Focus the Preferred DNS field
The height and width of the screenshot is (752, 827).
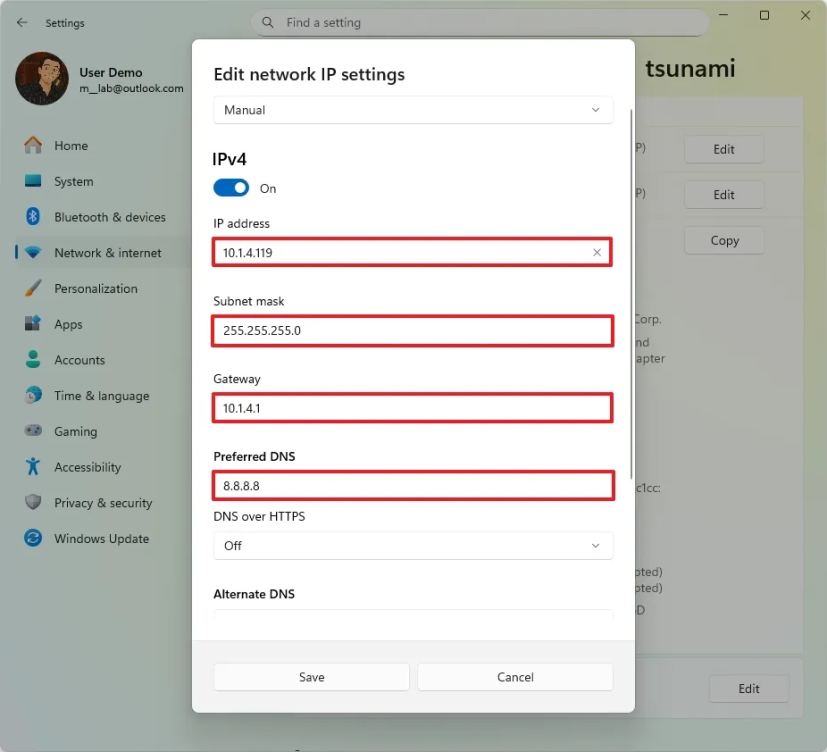coord(412,486)
